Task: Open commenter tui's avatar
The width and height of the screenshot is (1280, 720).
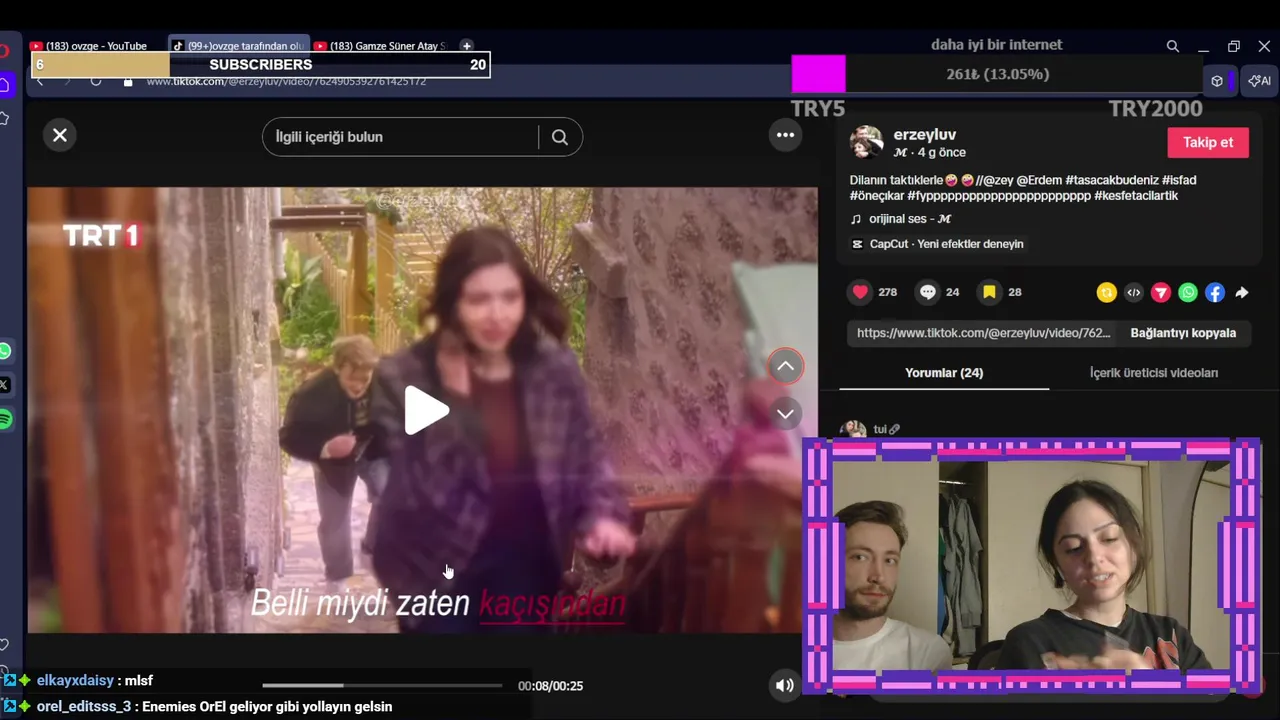Action: coord(853,429)
